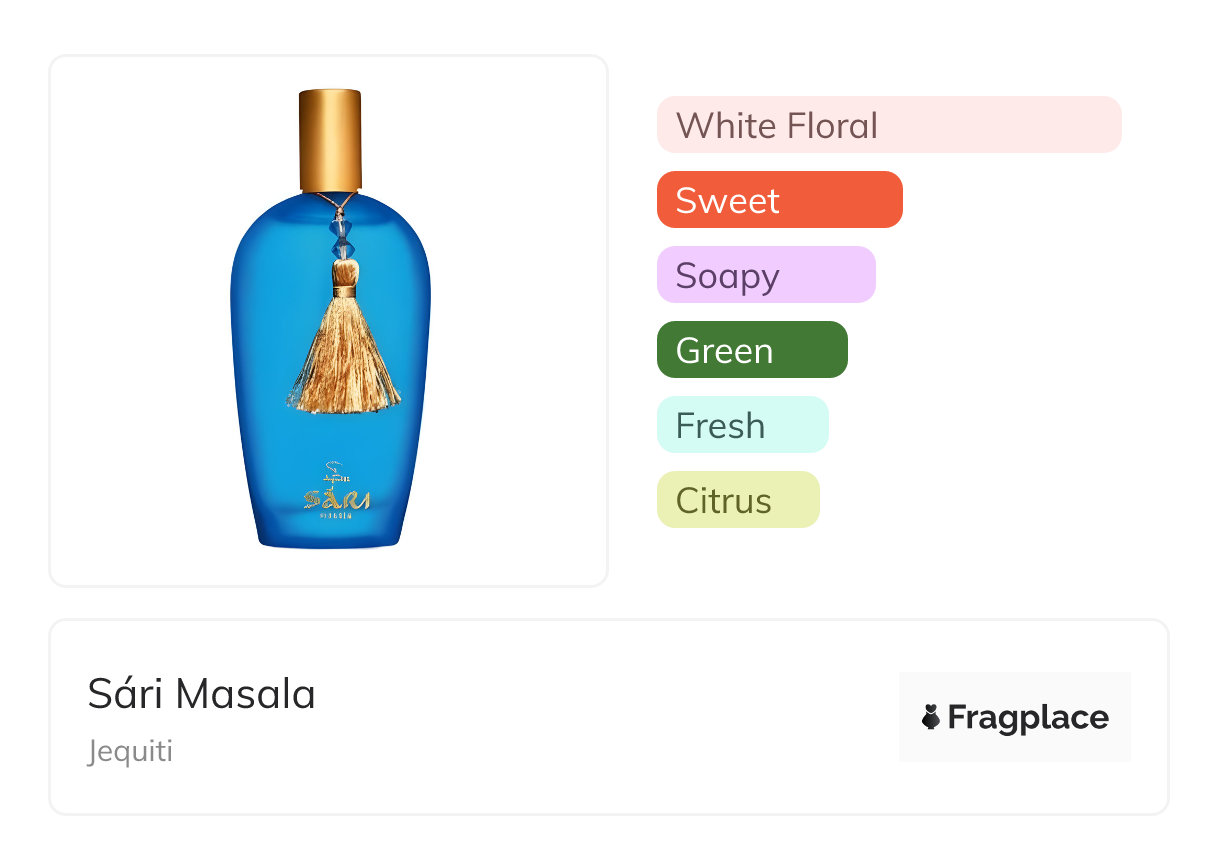
Task: Open the Sári Masala fragrance title
Action: pyautogui.click(x=202, y=694)
